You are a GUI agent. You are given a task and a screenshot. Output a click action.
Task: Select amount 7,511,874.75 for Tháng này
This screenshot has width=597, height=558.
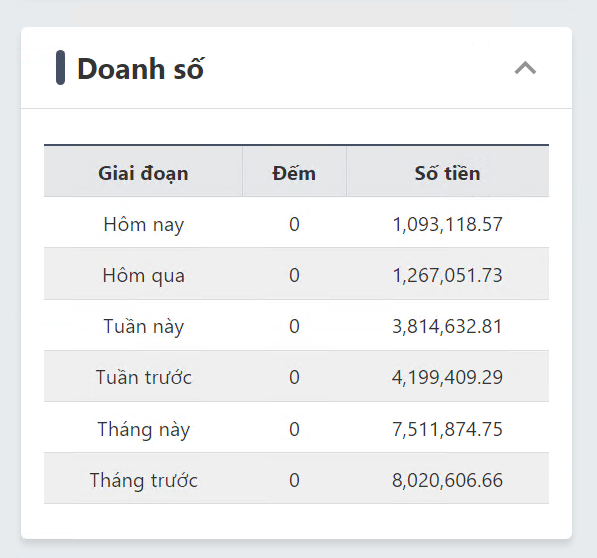pos(447,429)
